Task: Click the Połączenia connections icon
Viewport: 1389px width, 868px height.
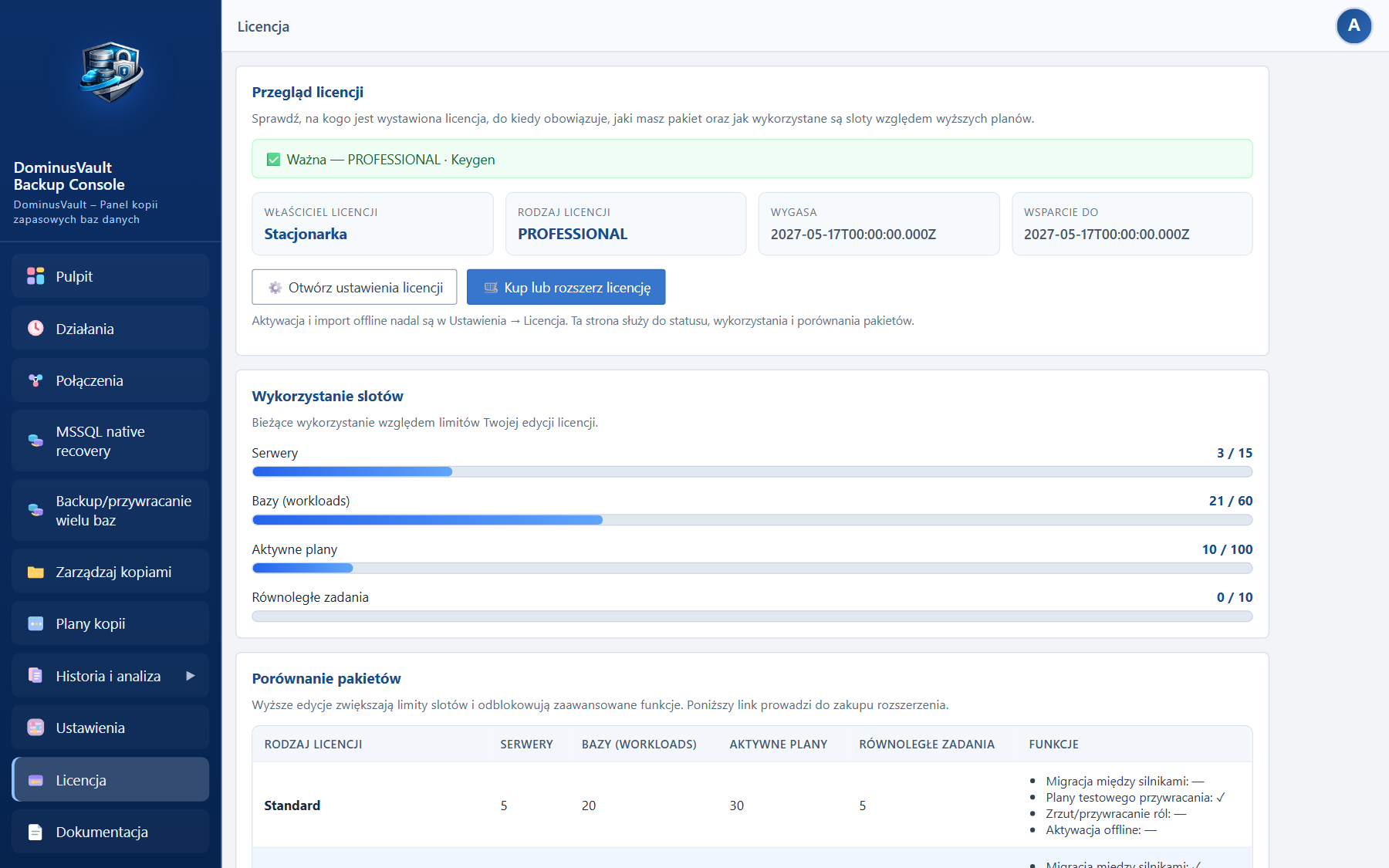Action: pos(35,380)
